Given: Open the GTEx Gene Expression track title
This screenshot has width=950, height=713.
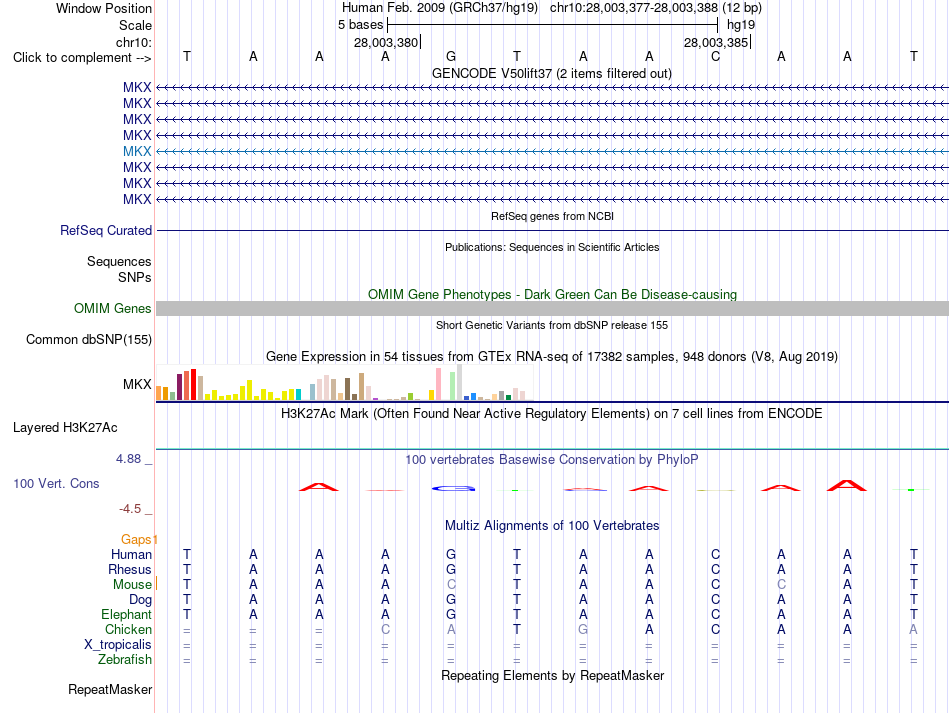Looking at the screenshot, I should [x=552, y=356].
